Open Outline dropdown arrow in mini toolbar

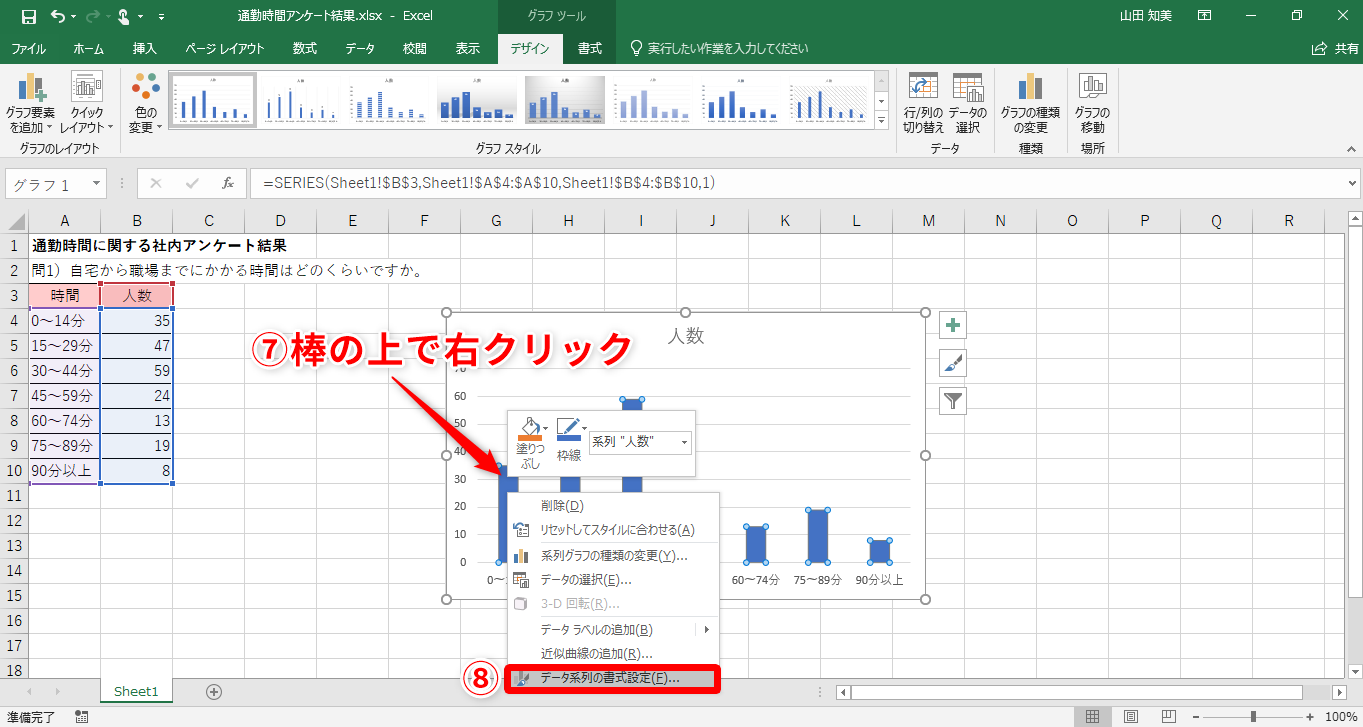point(584,428)
